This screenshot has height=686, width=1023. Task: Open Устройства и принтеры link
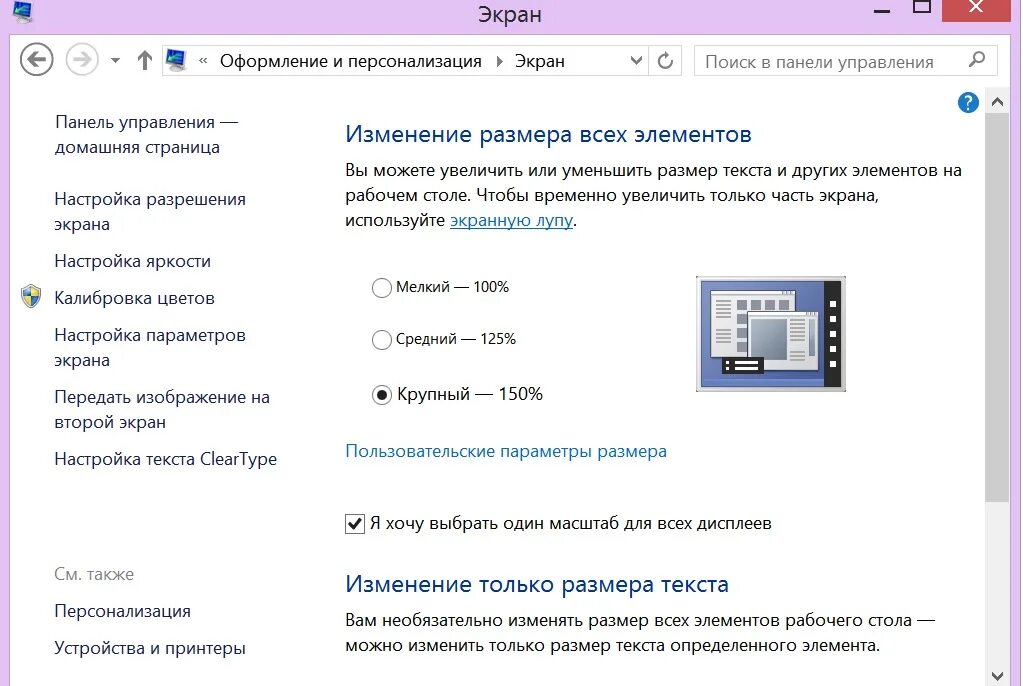point(150,648)
